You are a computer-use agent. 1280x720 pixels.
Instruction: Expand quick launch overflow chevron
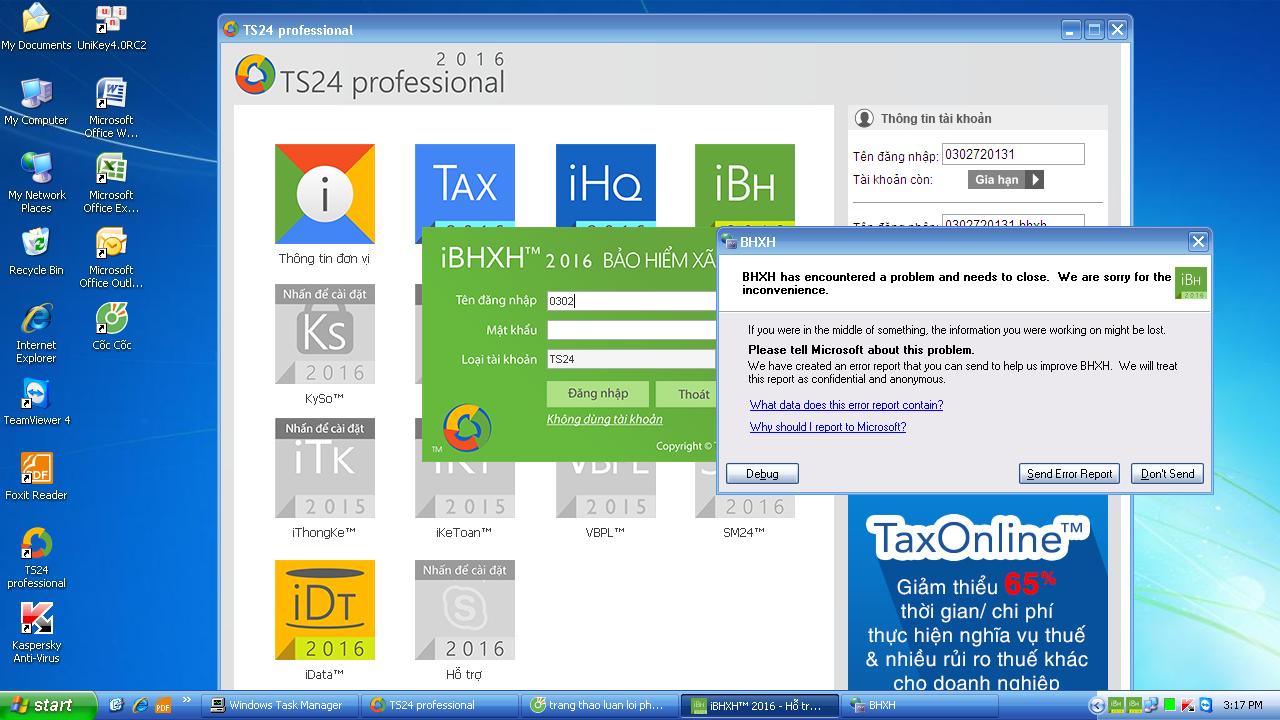tap(186, 701)
